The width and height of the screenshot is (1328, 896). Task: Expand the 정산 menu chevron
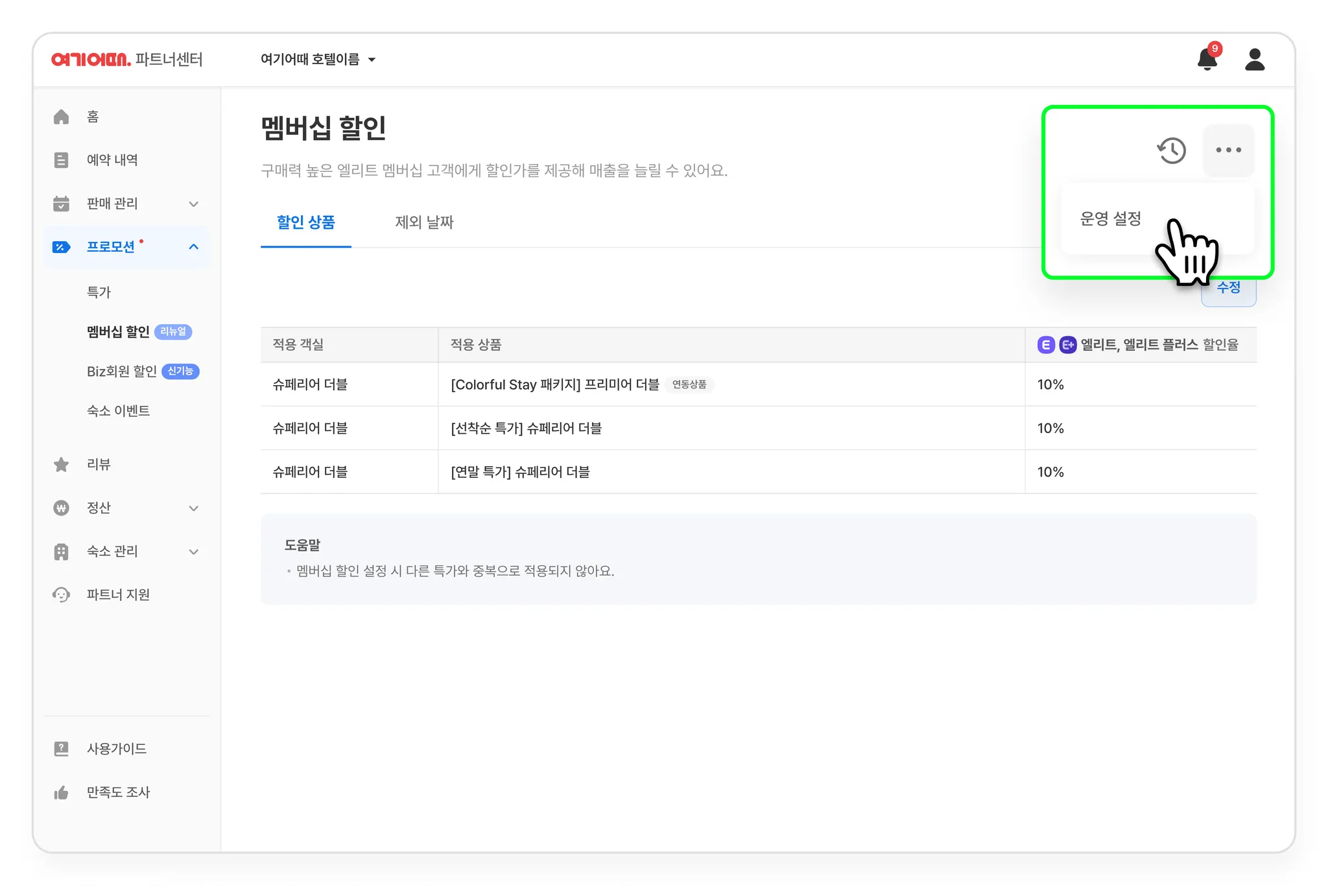point(193,508)
